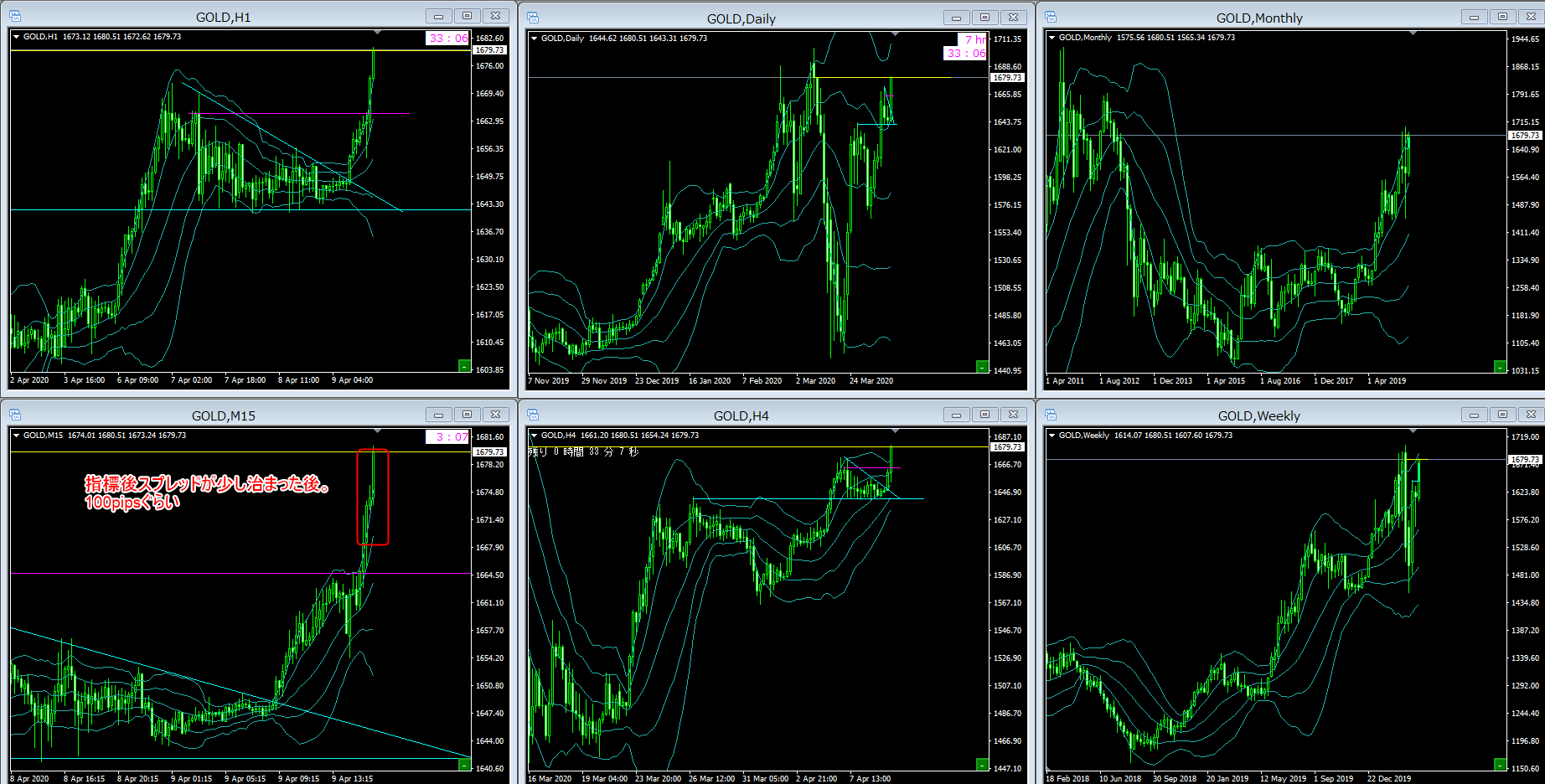The width and height of the screenshot is (1545, 784).
Task: Click the 33:06 timer label on H1 chart
Action: [x=447, y=38]
